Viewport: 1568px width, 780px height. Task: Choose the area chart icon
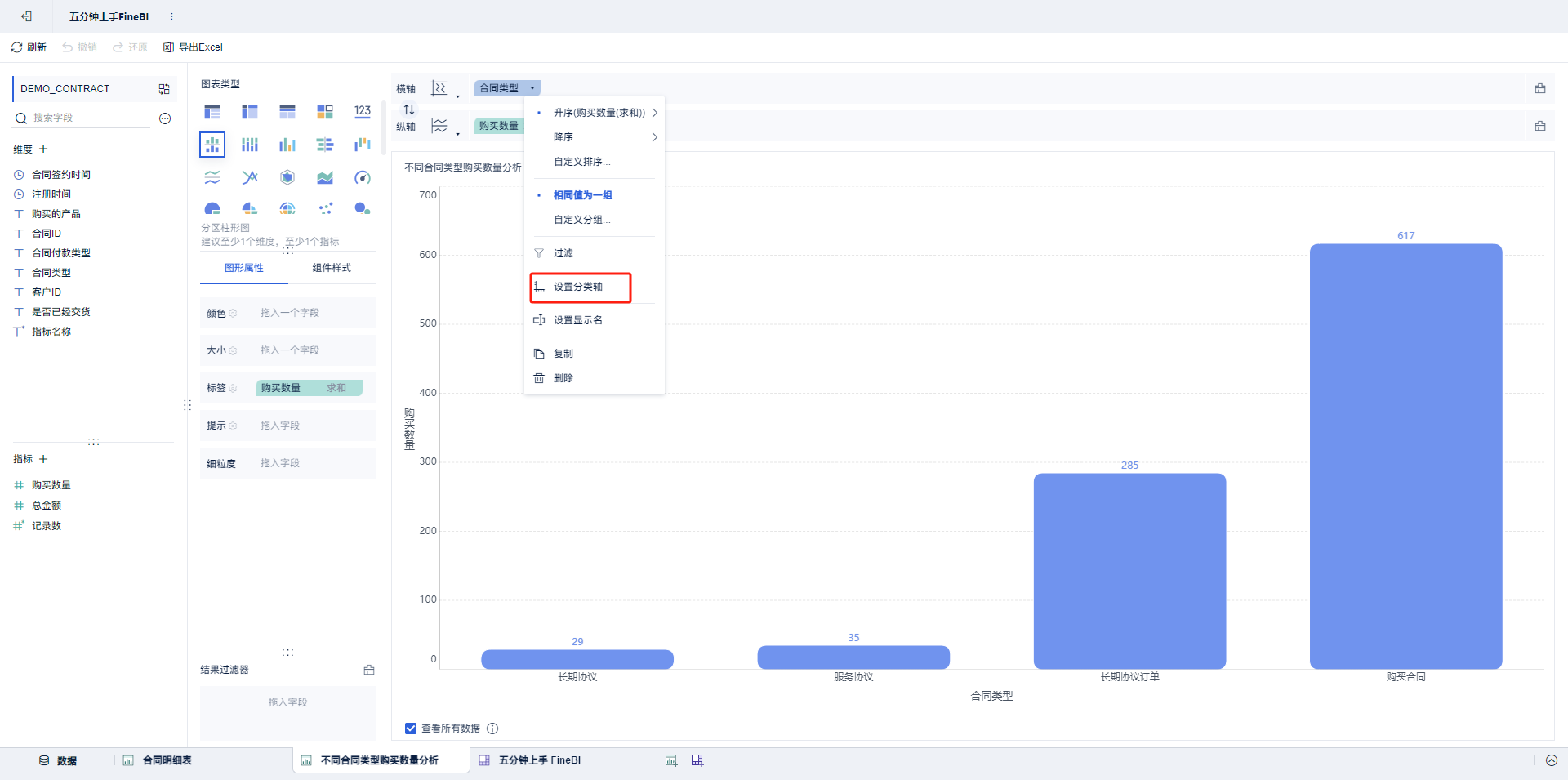(325, 177)
